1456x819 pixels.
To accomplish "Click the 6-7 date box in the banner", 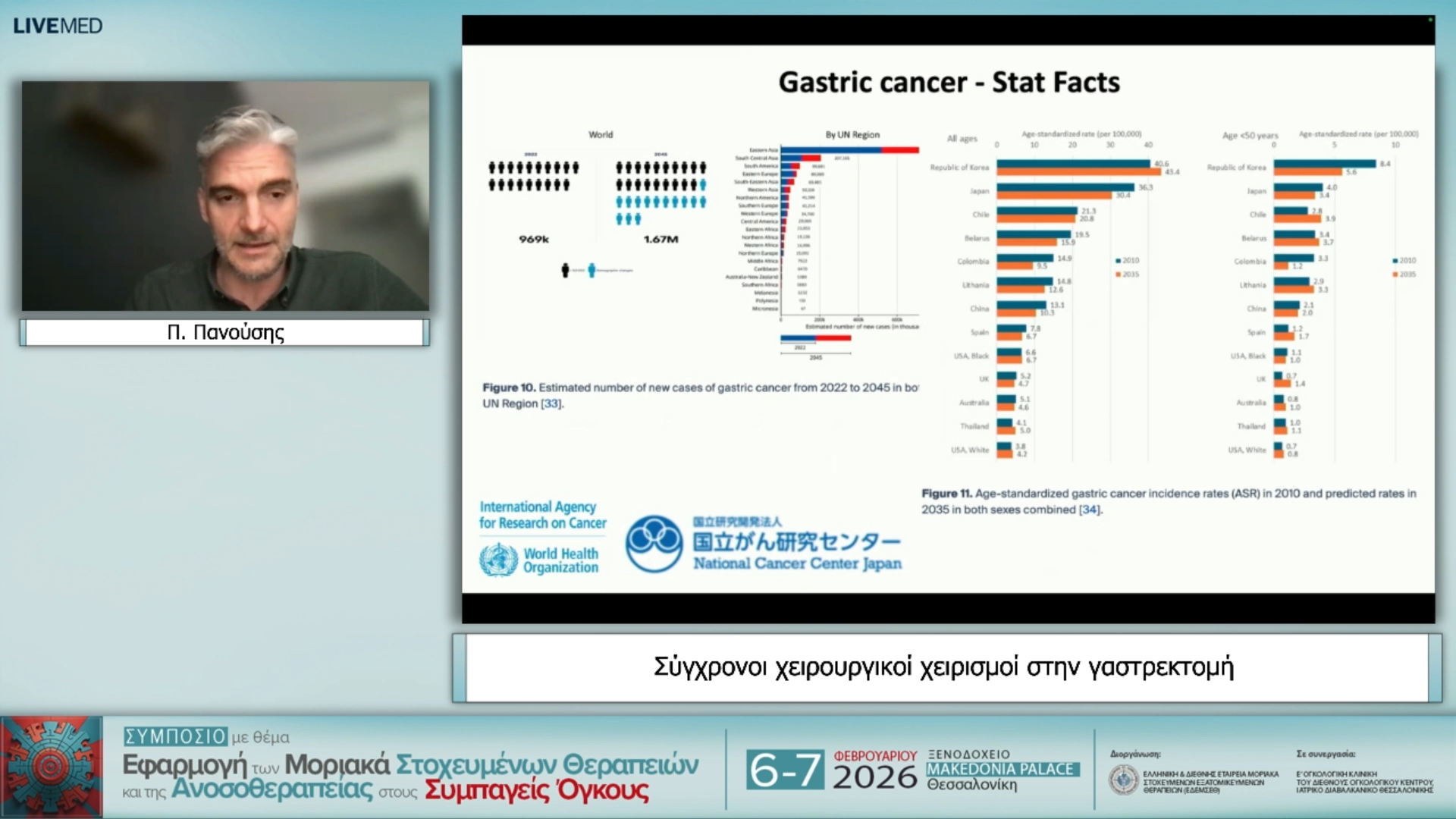I will [784, 770].
